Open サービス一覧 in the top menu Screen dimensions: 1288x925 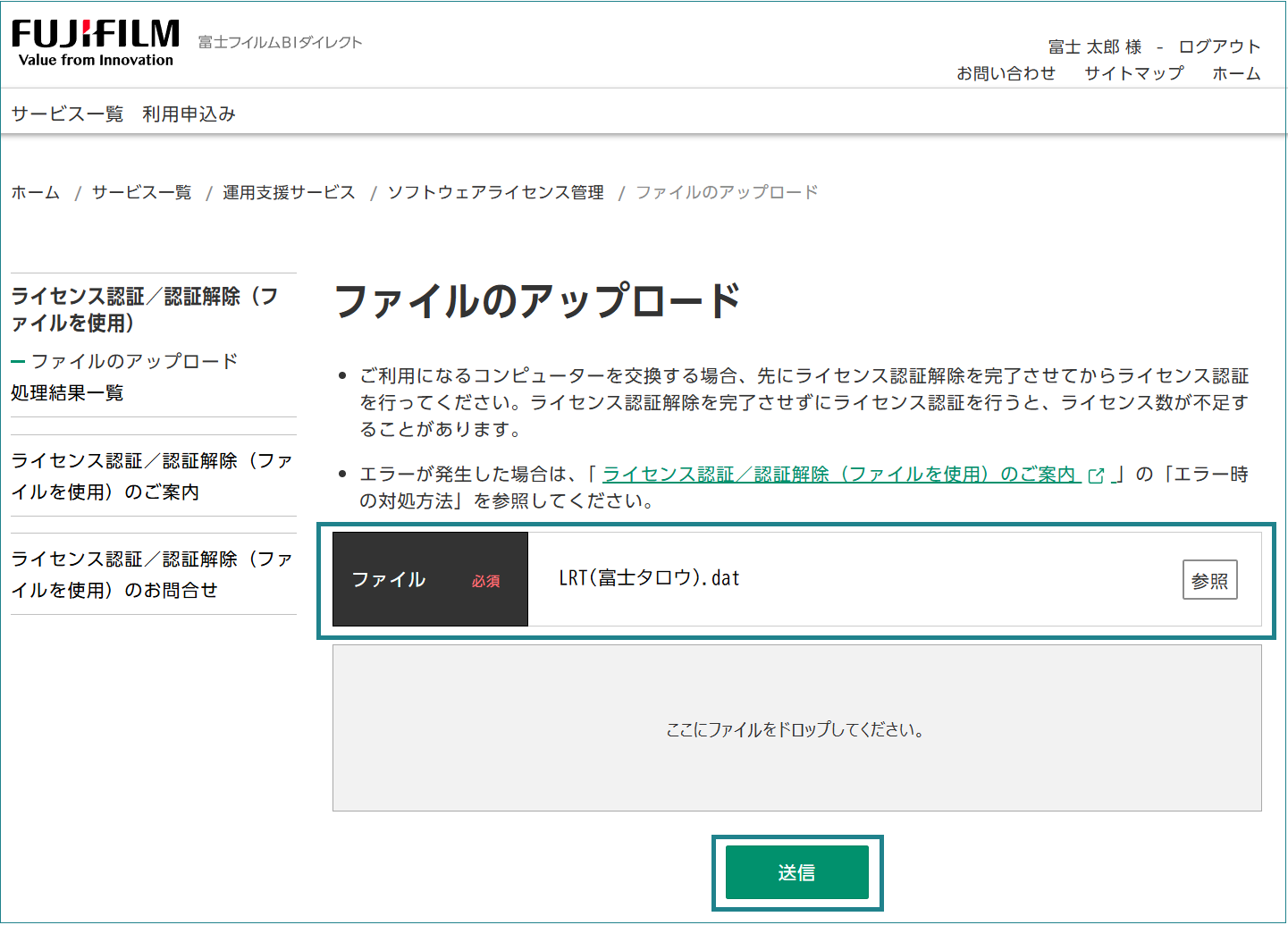67,114
